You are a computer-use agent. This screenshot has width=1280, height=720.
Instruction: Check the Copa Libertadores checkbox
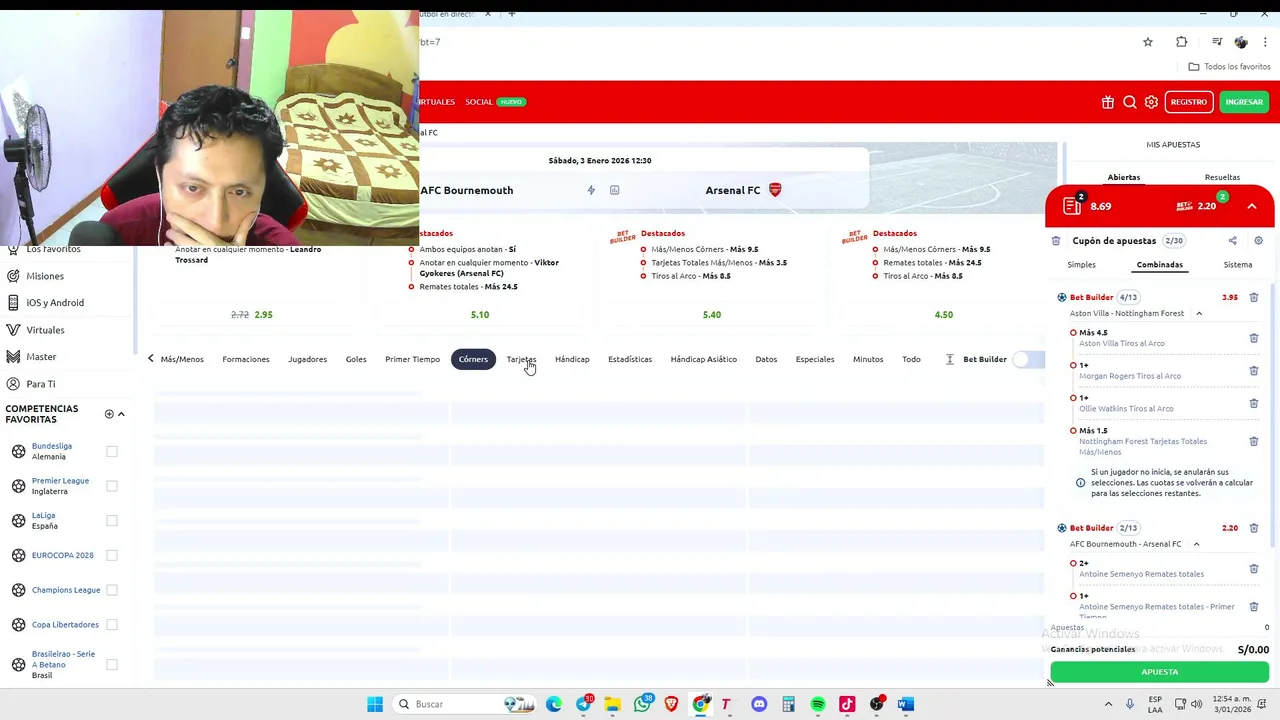(x=112, y=625)
